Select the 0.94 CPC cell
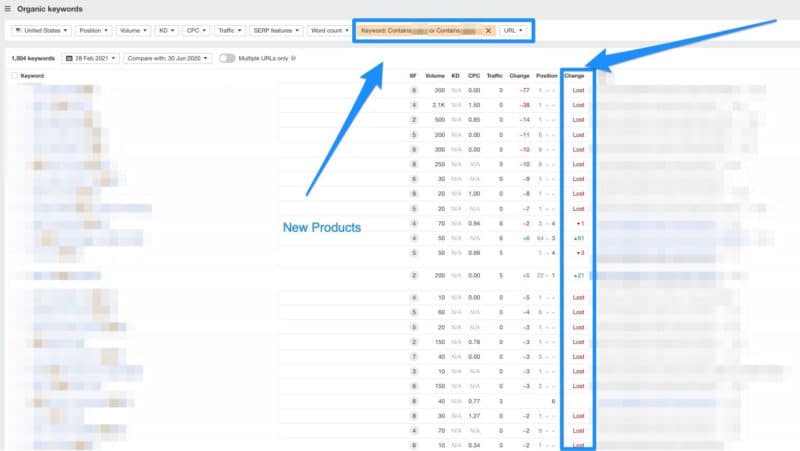Image resolution: width=800 pixels, height=451 pixels. pos(474,223)
